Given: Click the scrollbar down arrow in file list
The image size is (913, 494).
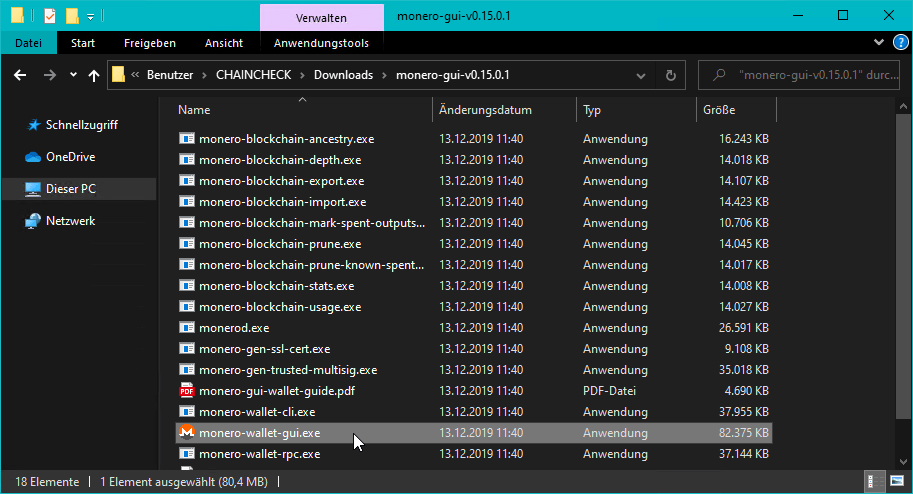Looking at the screenshot, I should [903, 462].
